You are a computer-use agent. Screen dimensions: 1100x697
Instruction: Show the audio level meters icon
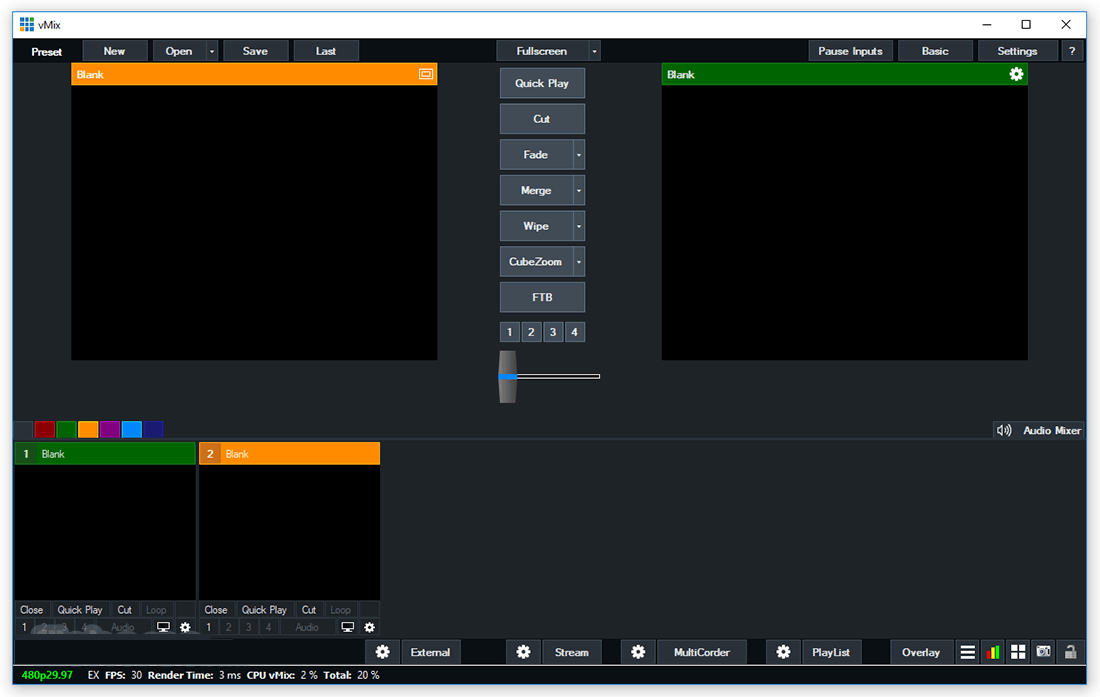coord(993,652)
